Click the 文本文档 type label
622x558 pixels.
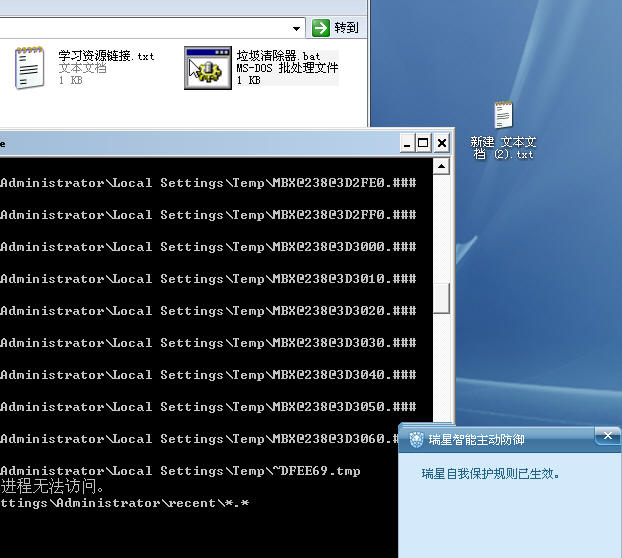click(83, 68)
